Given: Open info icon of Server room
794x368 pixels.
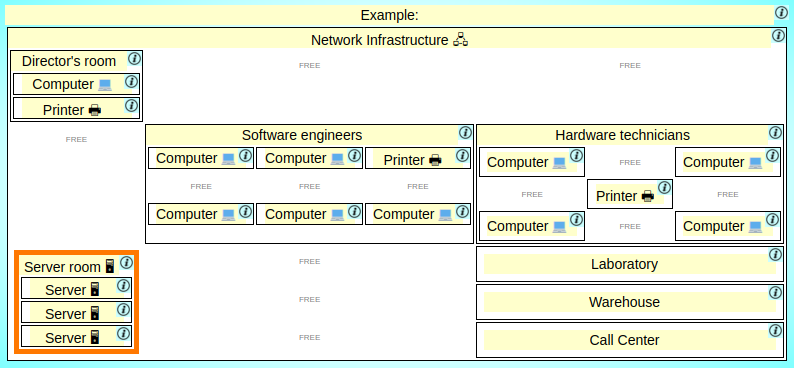Looking at the screenshot, I should [126, 262].
